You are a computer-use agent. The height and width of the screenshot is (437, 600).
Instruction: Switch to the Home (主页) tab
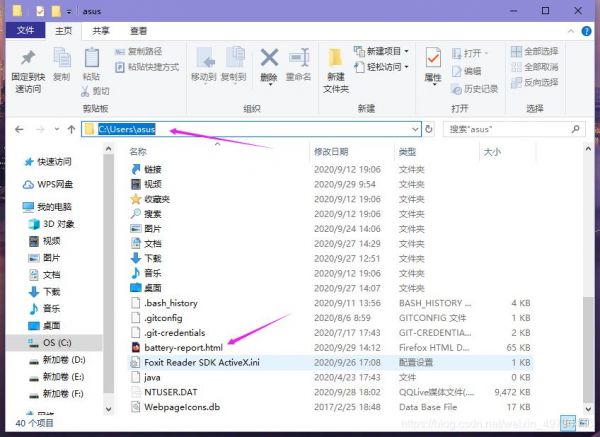(64, 31)
